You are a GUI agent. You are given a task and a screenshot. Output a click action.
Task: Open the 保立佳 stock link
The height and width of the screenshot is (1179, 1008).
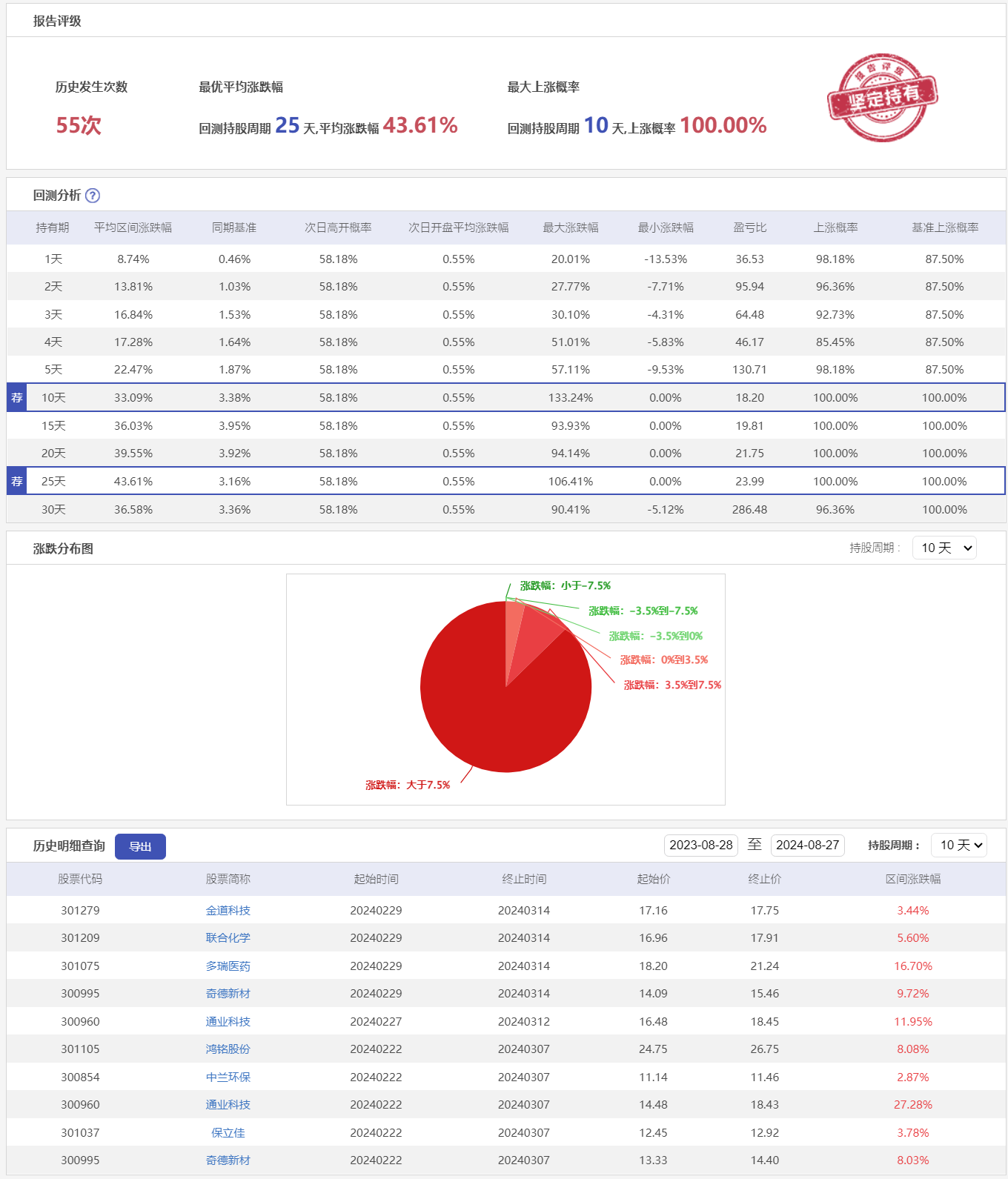coord(228,1133)
